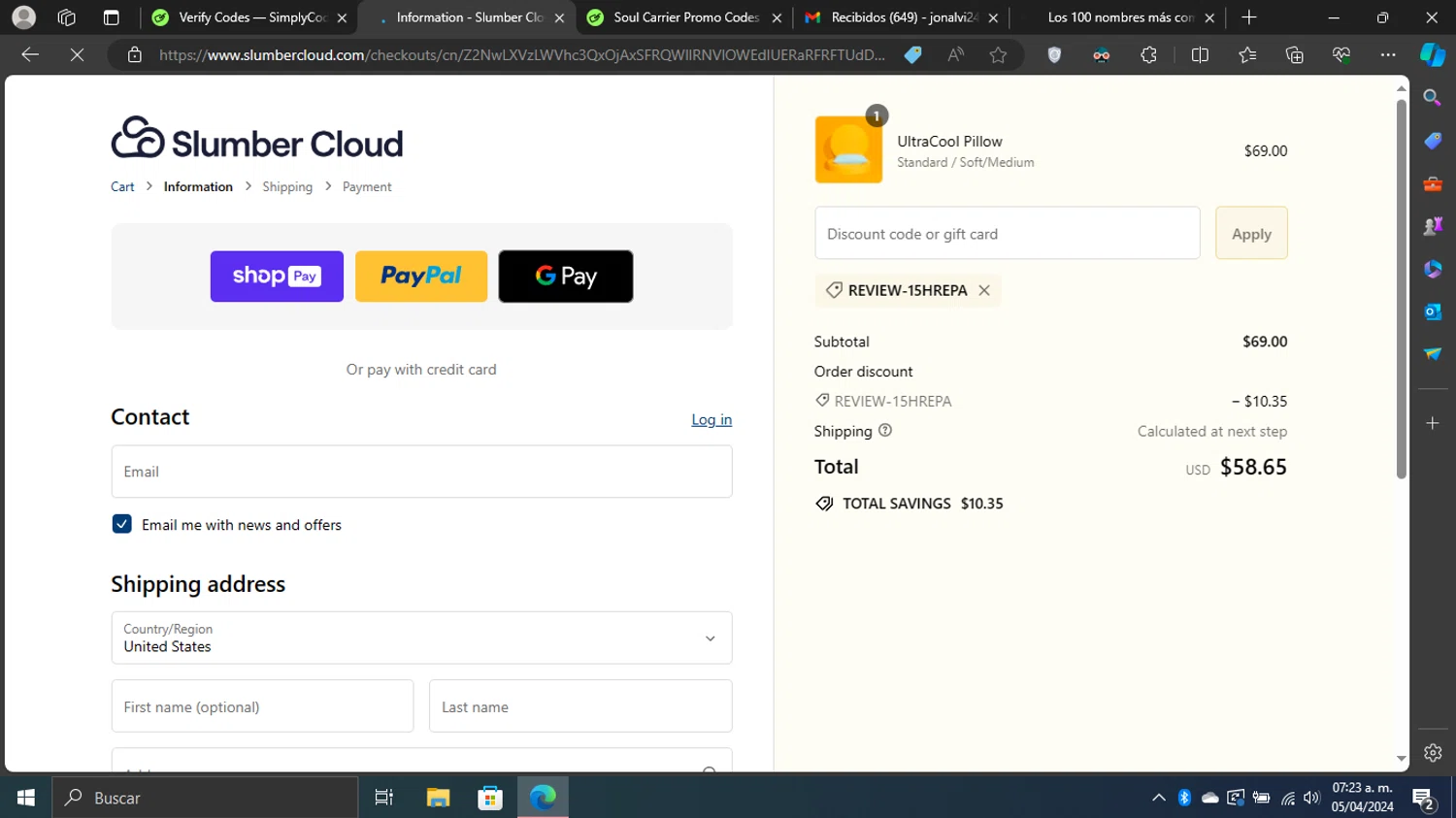Image resolution: width=1456 pixels, height=818 pixels.
Task: Open a new browser tab
Action: [1249, 17]
